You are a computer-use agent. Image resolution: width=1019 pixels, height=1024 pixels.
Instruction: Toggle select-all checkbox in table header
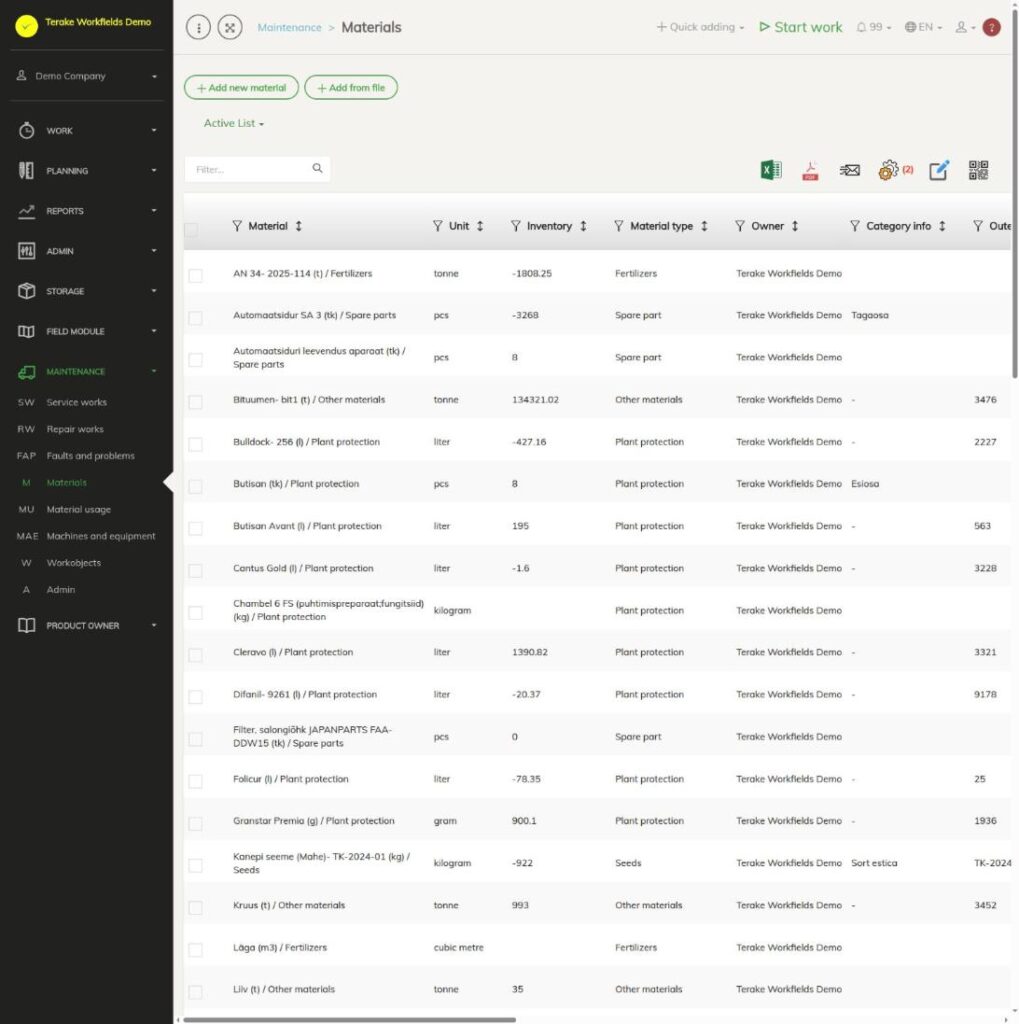point(191,229)
